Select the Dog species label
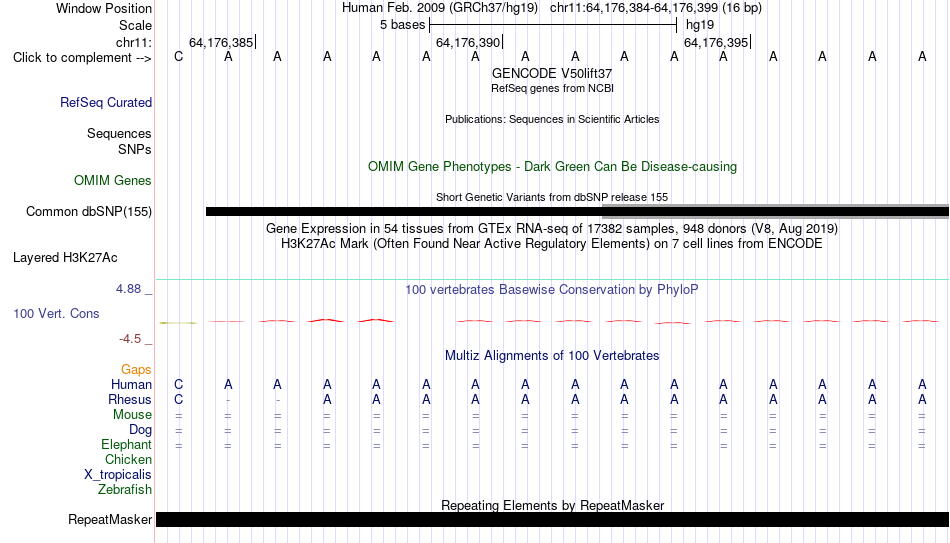This screenshot has width=950, height=543. tap(141, 430)
